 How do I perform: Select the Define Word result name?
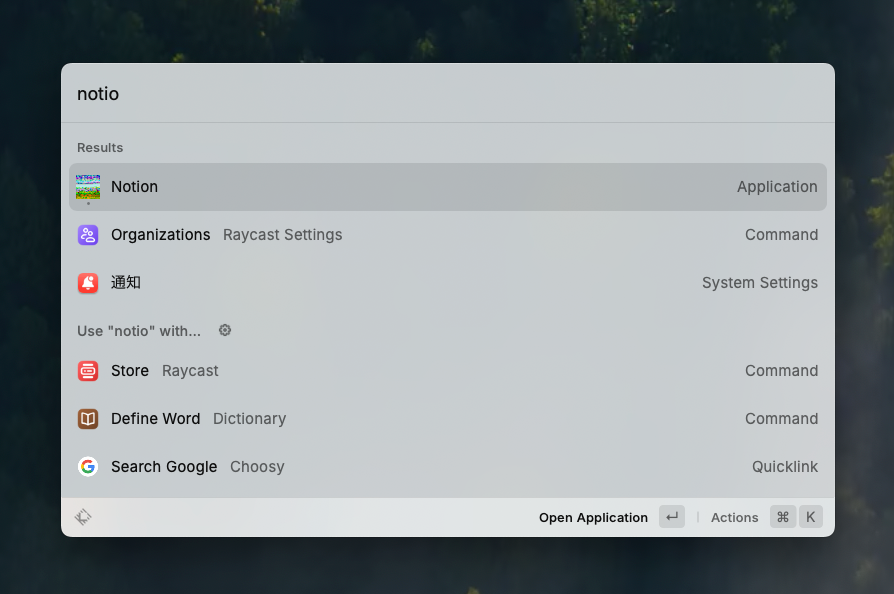point(156,418)
